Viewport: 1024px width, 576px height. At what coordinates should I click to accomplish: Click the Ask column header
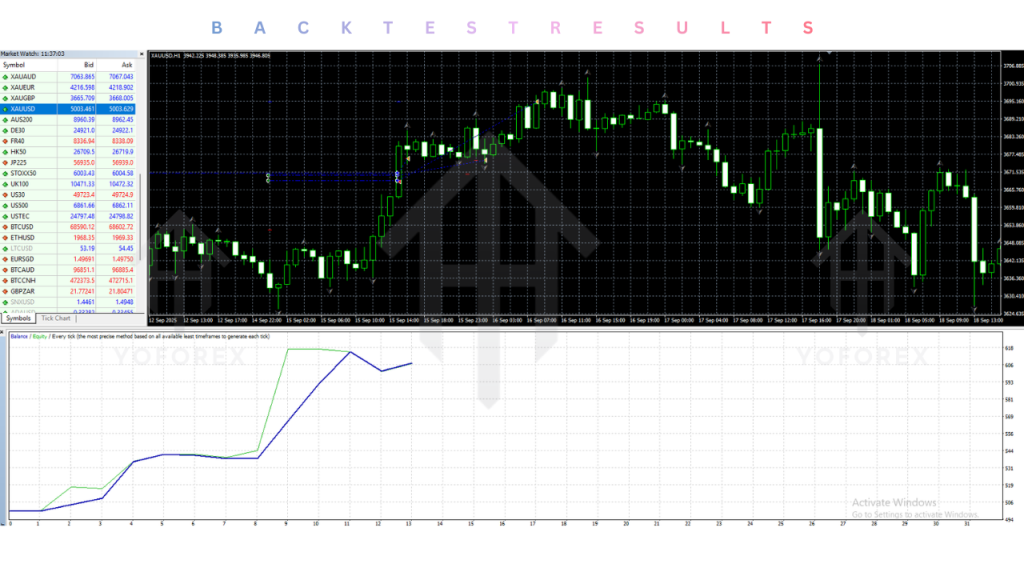(126, 65)
